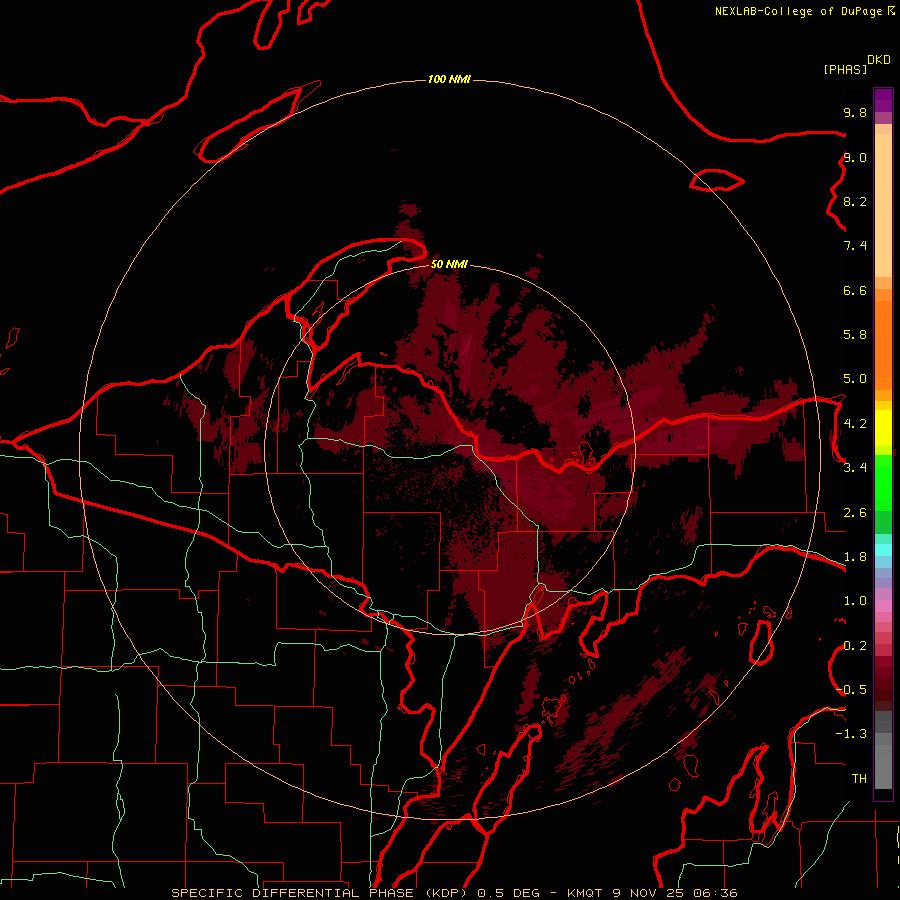900x900 pixels.
Task: Click the 3.4 scale value
Action: 855,468
